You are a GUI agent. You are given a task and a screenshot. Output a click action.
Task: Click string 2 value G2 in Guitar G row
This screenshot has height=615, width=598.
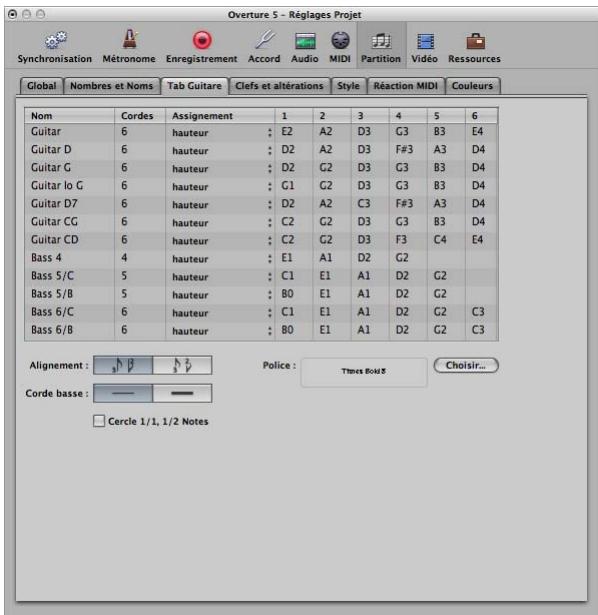click(325, 167)
